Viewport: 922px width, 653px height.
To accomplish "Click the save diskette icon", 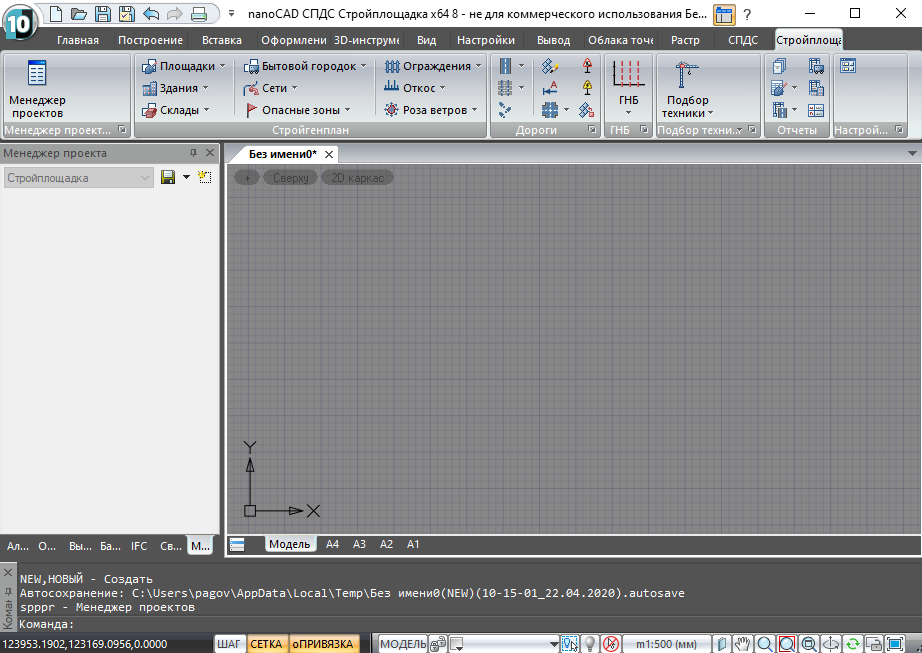I will tap(102, 14).
